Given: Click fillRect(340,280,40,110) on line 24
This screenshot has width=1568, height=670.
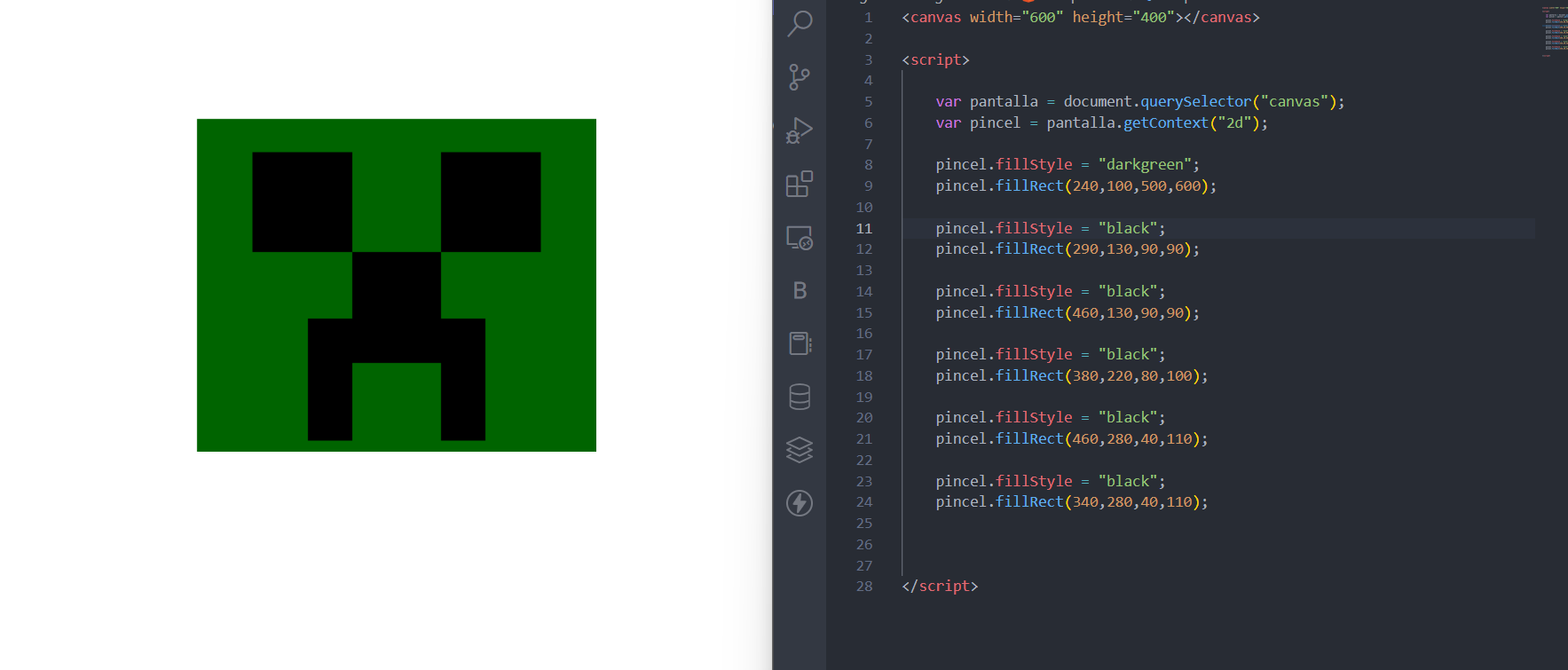Looking at the screenshot, I should (x=1098, y=502).
